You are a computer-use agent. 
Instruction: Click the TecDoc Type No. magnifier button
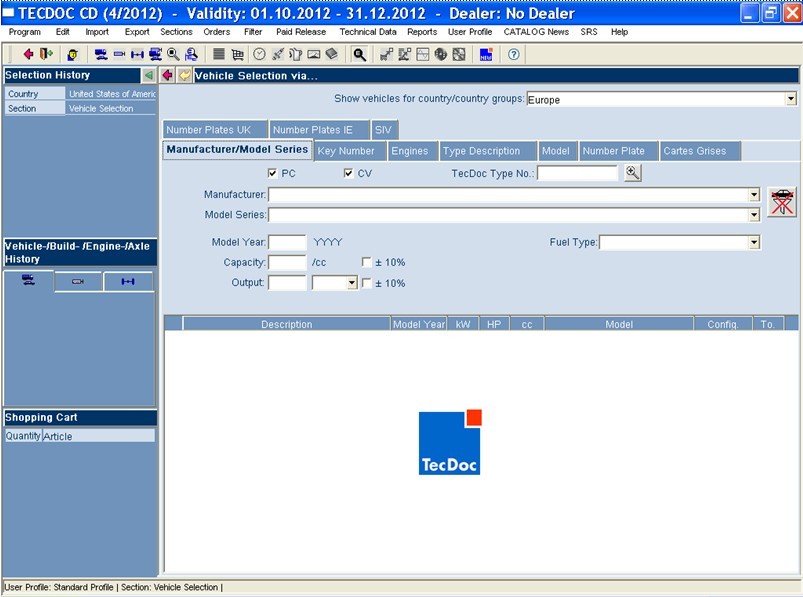631,172
